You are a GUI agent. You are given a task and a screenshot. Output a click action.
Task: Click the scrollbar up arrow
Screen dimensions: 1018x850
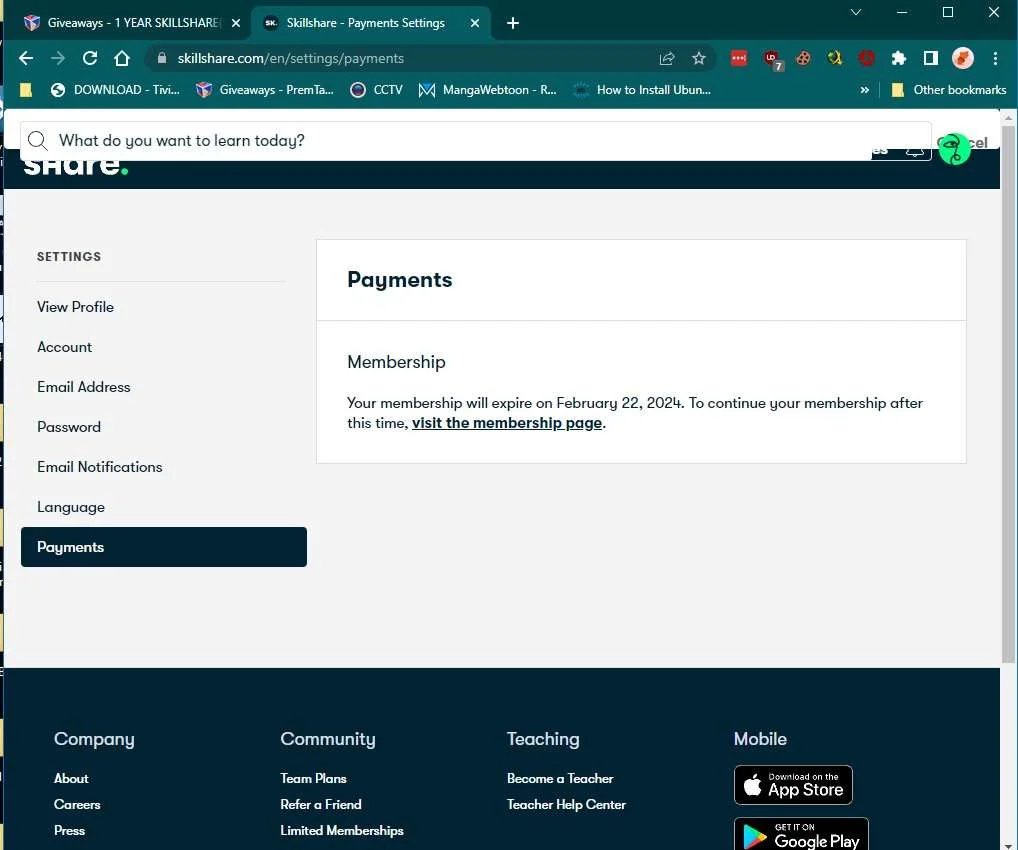pyautogui.click(x=1008, y=118)
